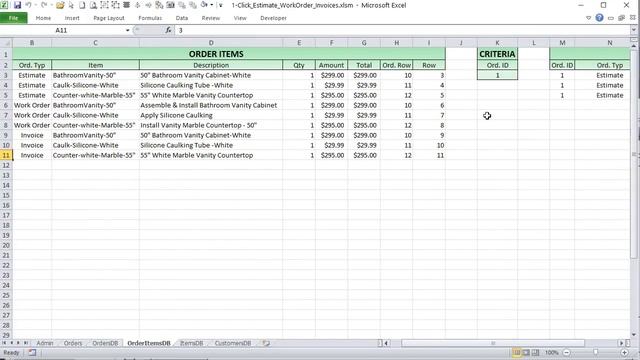640x360 pixels.
Task: Select column D header
Action: point(211,43)
